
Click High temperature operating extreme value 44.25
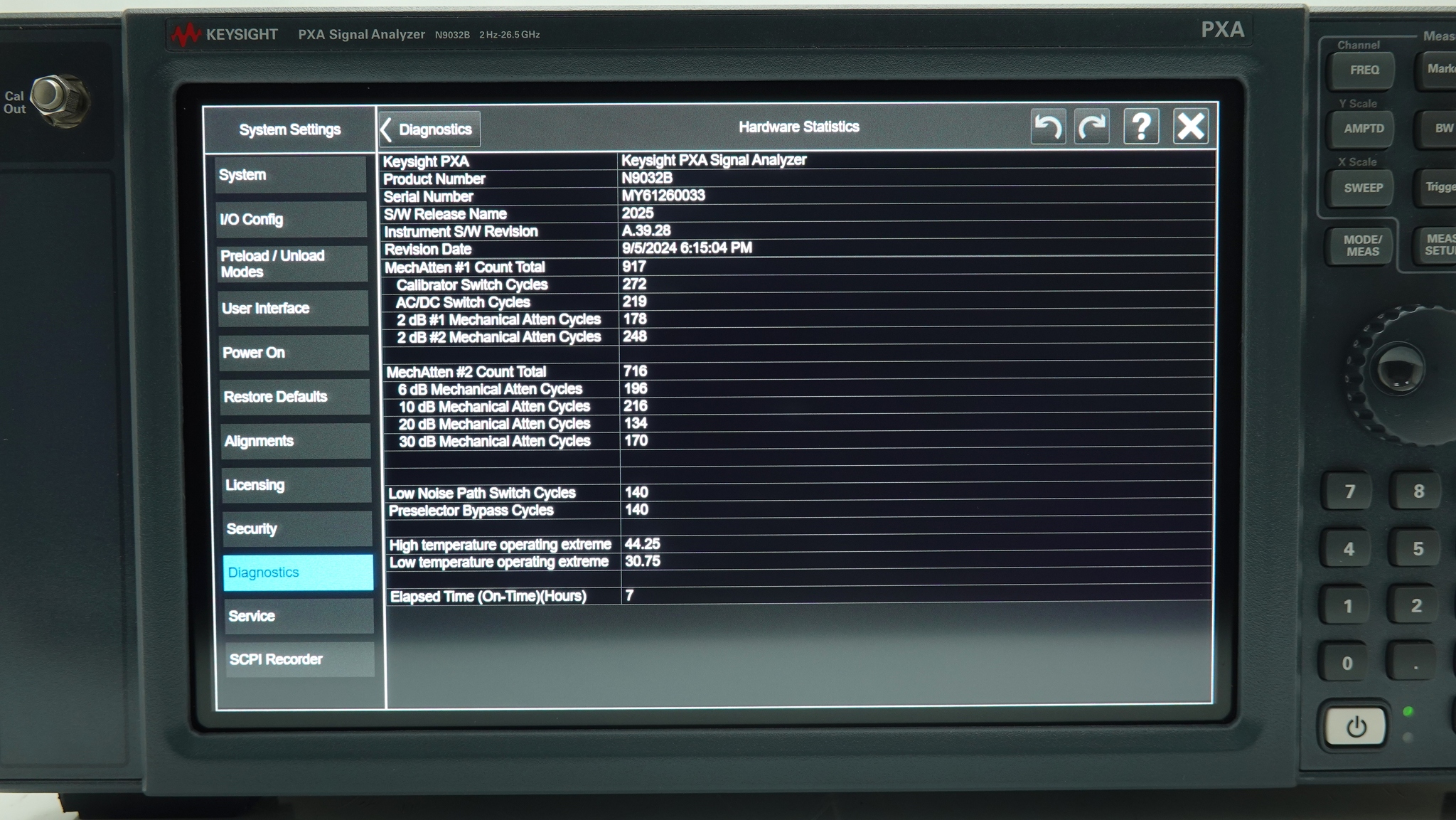click(x=642, y=544)
